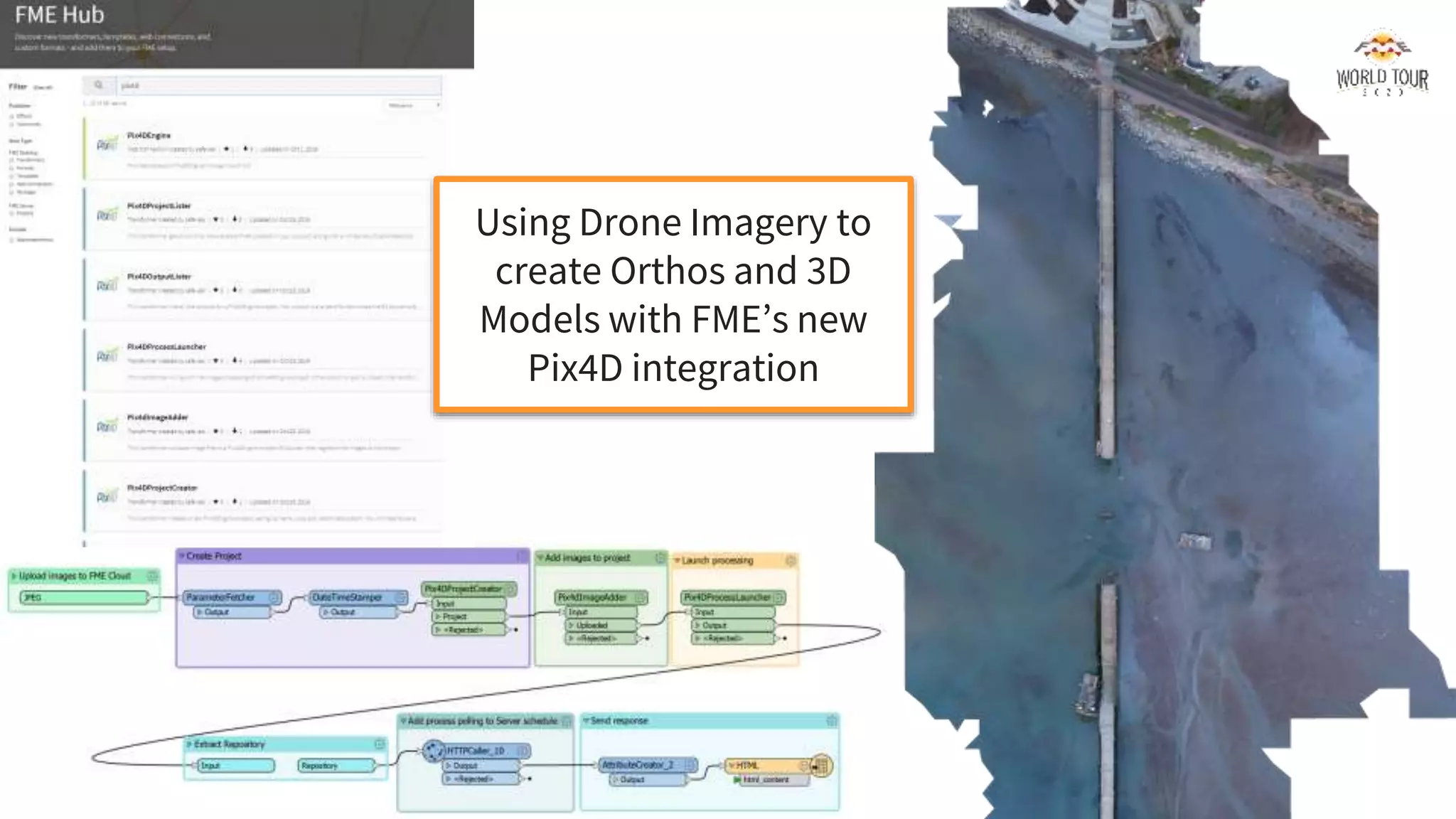Image resolution: width=1456 pixels, height=819 pixels.
Task: Click the FME Hub page heading
Action: pyautogui.click(x=60, y=14)
